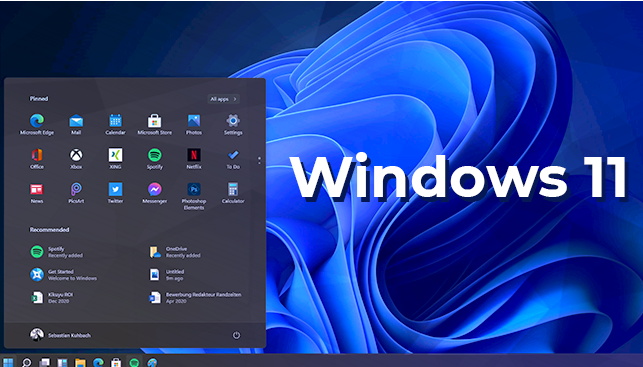This screenshot has width=643, height=367.
Task: Click the pinned apps page indicator dots
Action: point(259,160)
